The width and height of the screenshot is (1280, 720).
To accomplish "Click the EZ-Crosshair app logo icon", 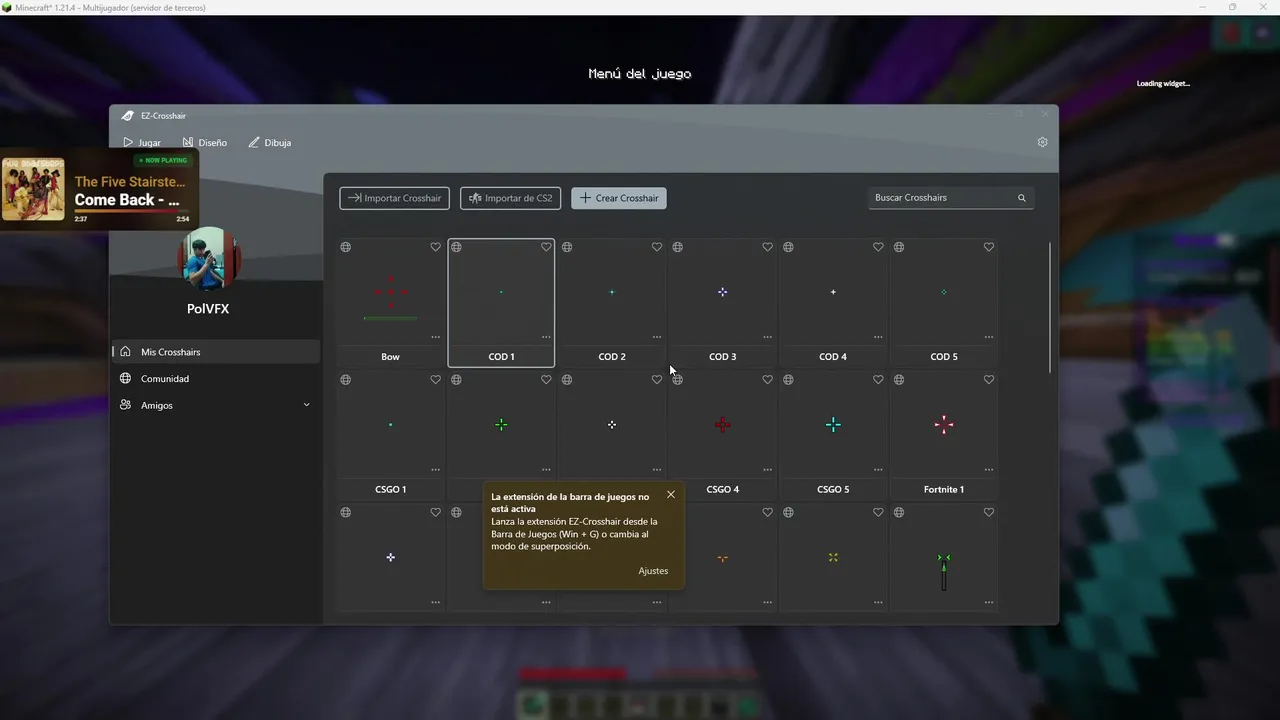I will click(127, 116).
